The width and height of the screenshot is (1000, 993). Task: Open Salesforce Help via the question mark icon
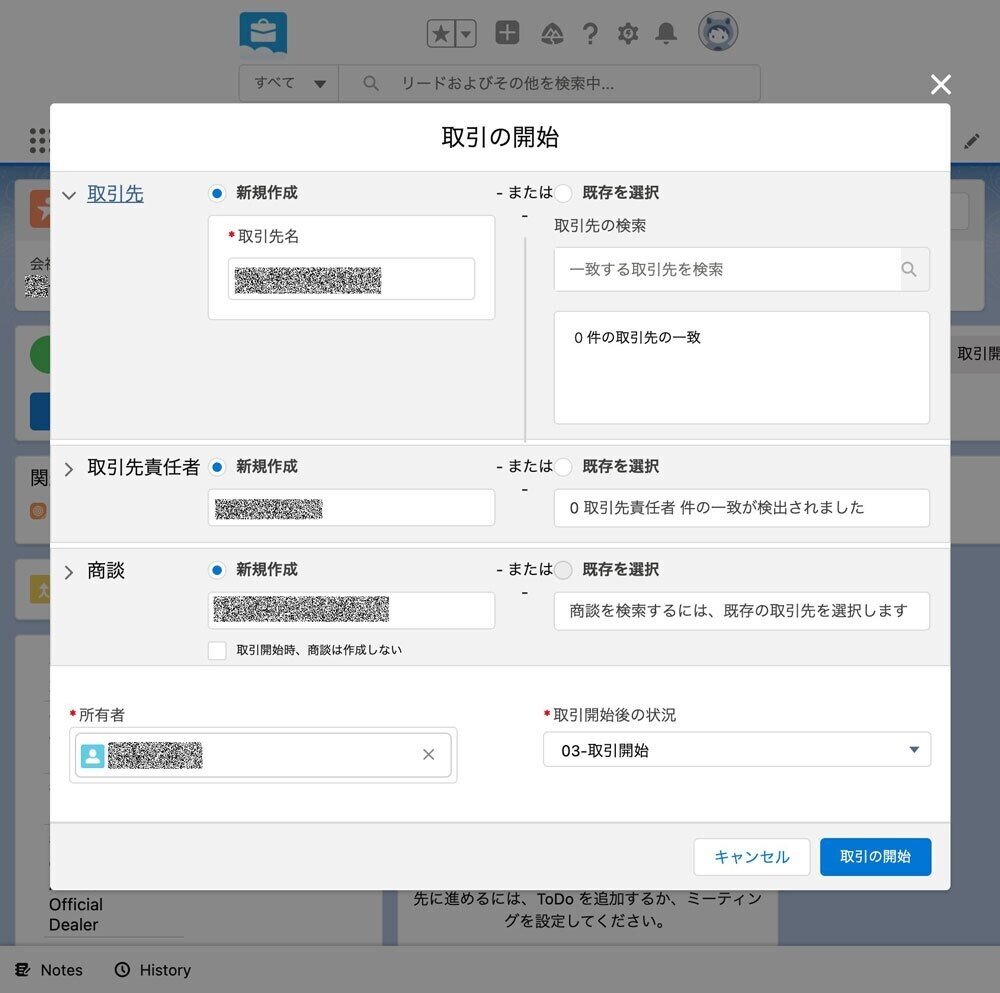[590, 32]
